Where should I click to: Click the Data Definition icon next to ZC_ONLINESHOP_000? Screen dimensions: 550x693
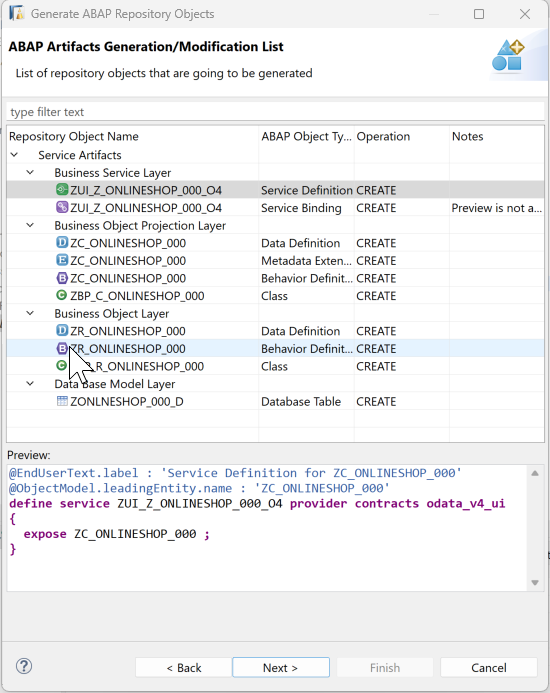pos(62,243)
